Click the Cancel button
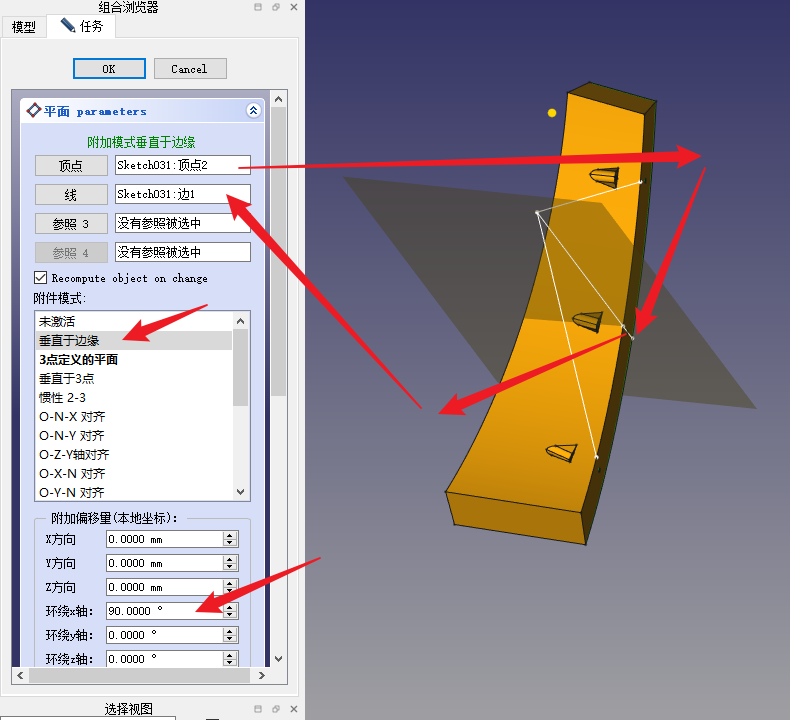 coord(190,69)
